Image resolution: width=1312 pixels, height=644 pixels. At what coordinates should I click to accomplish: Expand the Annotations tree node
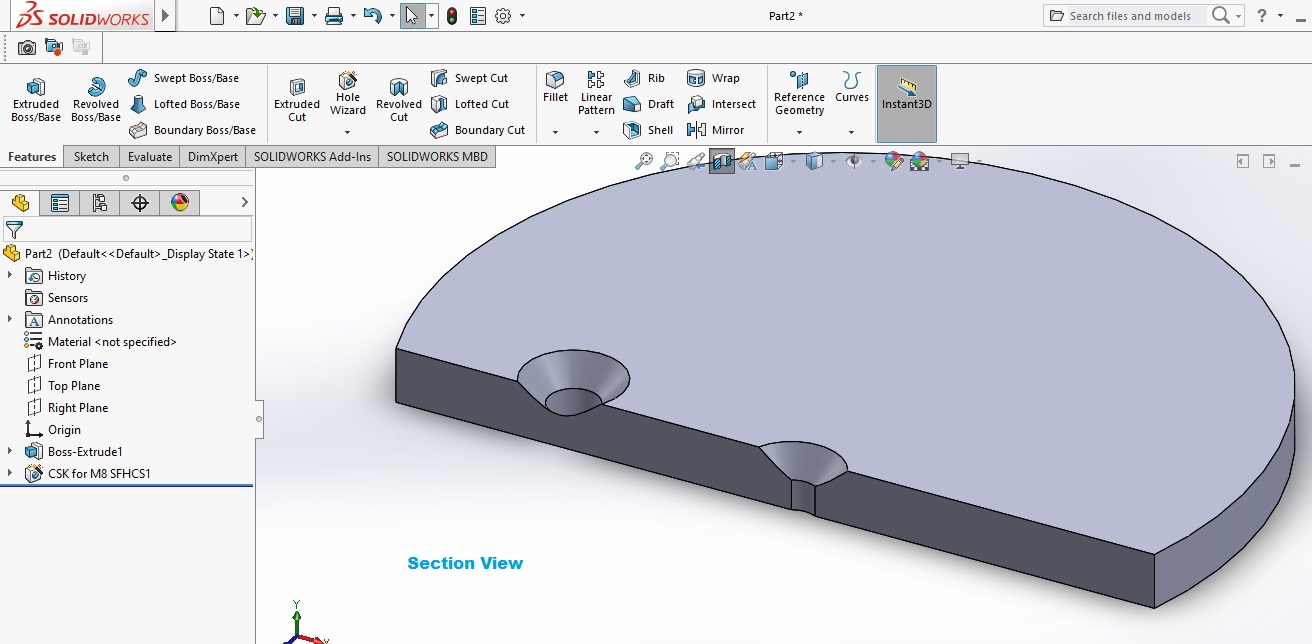(x=10, y=319)
